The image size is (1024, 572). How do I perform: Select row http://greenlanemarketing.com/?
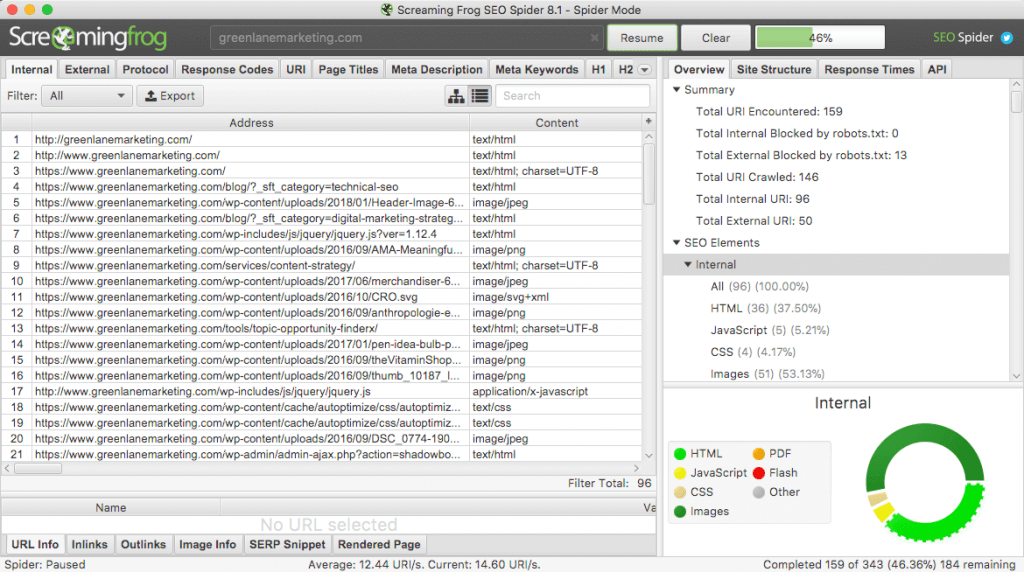(x=322, y=139)
